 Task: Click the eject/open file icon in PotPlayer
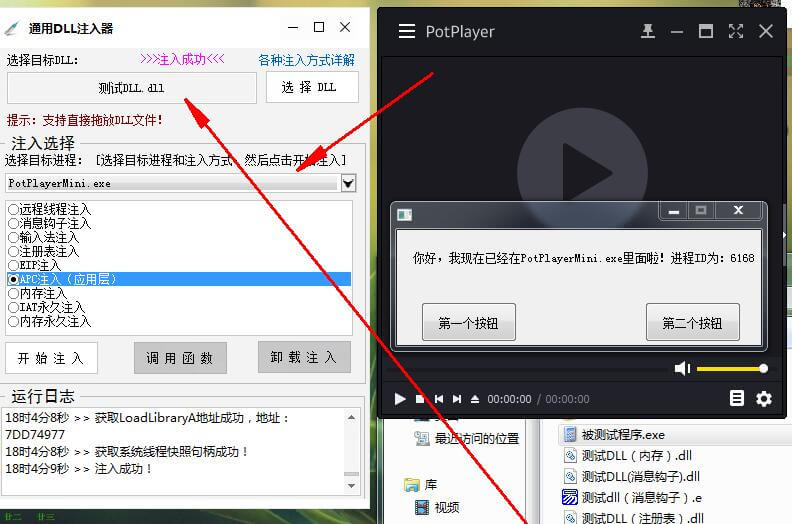475,399
